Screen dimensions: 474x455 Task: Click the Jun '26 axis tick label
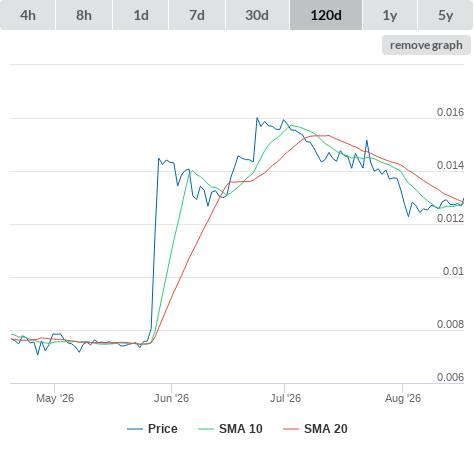click(x=171, y=398)
